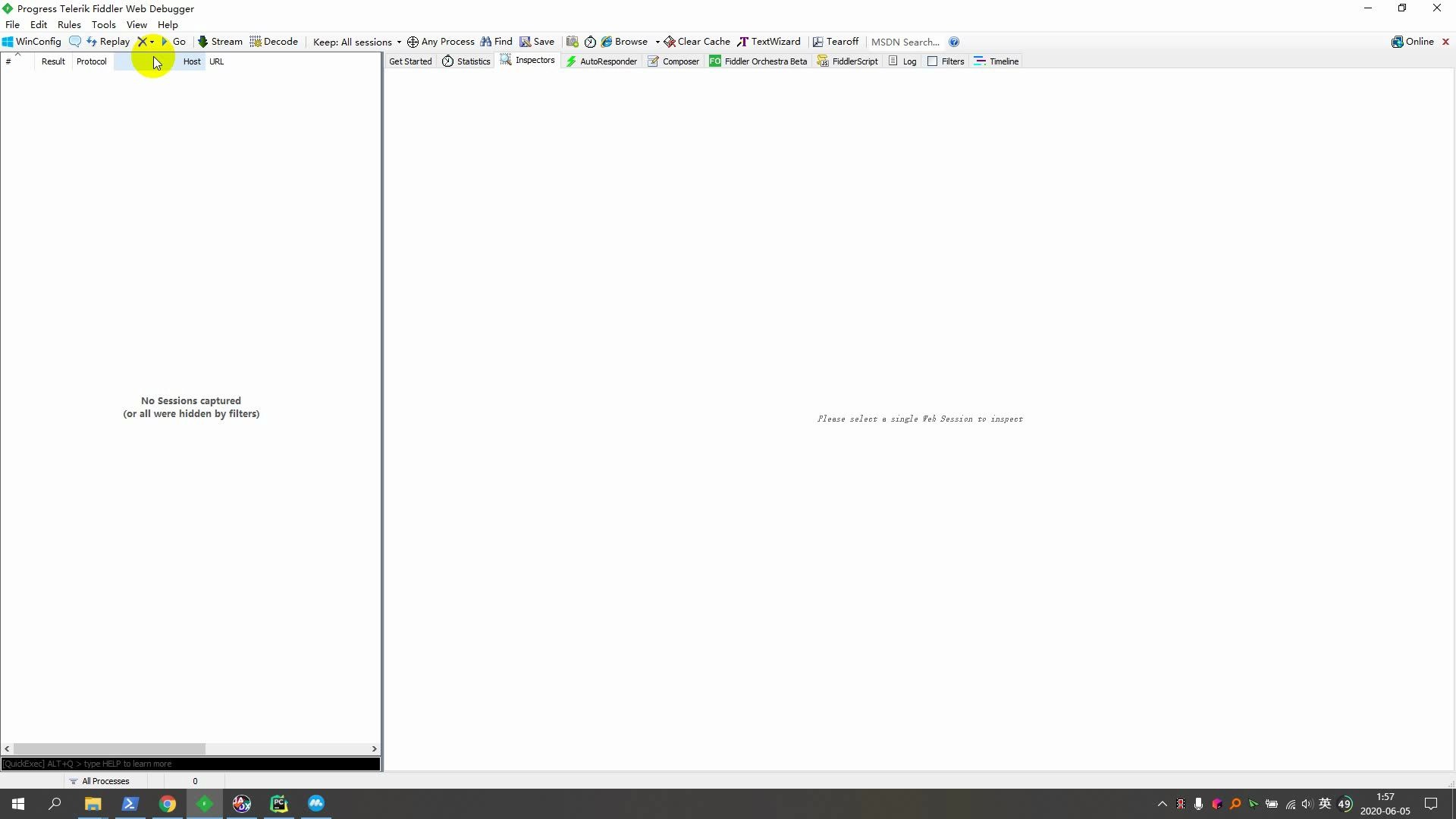Switch to AutoResponder tab
This screenshot has height=819, width=1456.
pyautogui.click(x=601, y=61)
